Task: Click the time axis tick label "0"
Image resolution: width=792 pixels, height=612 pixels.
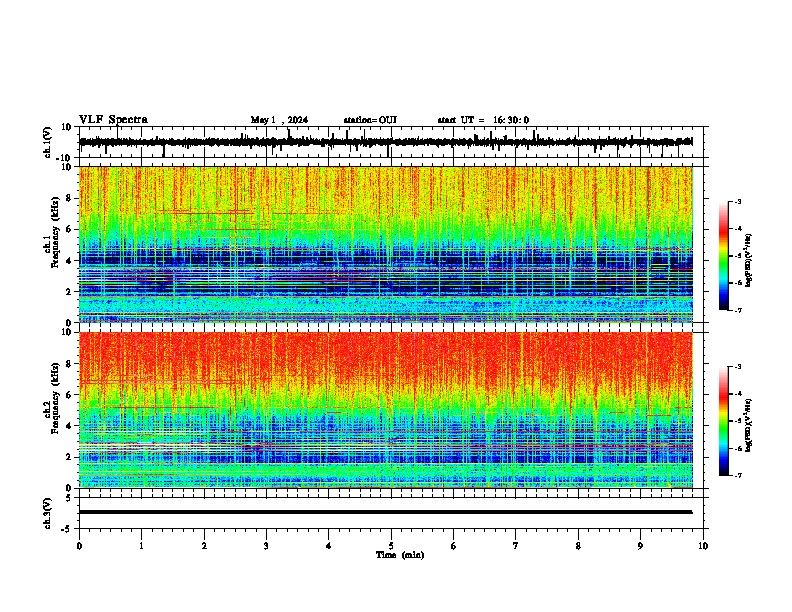Action: click(x=79, y=546)
